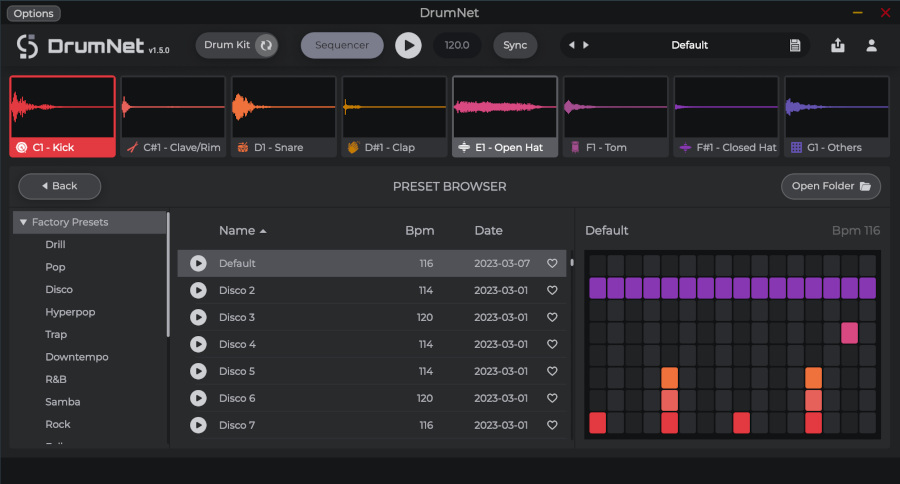Click the save preset icon

[795, 45]
